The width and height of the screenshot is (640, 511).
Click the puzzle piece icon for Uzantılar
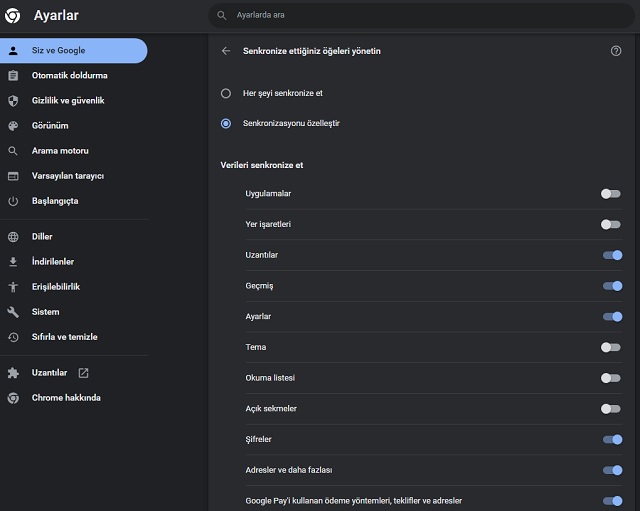point(13,373)
